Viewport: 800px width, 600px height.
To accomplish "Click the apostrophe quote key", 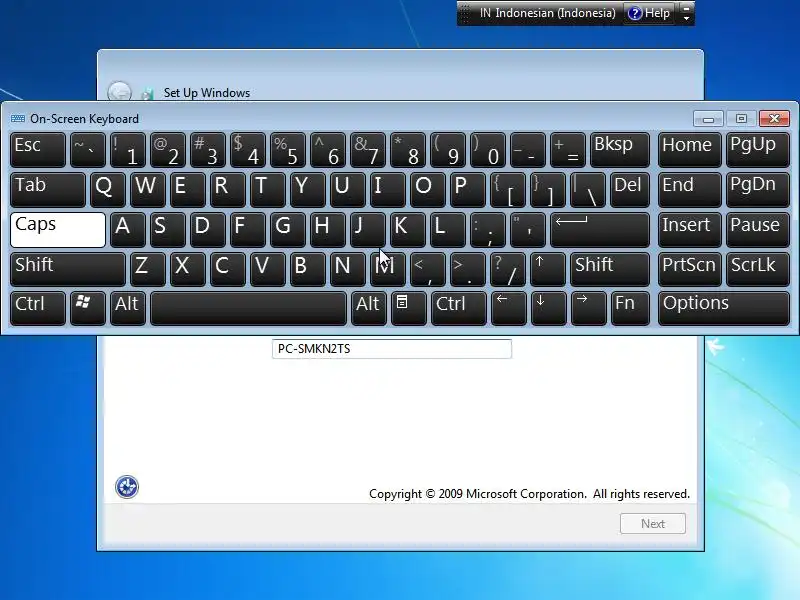I will coord(528,230).
